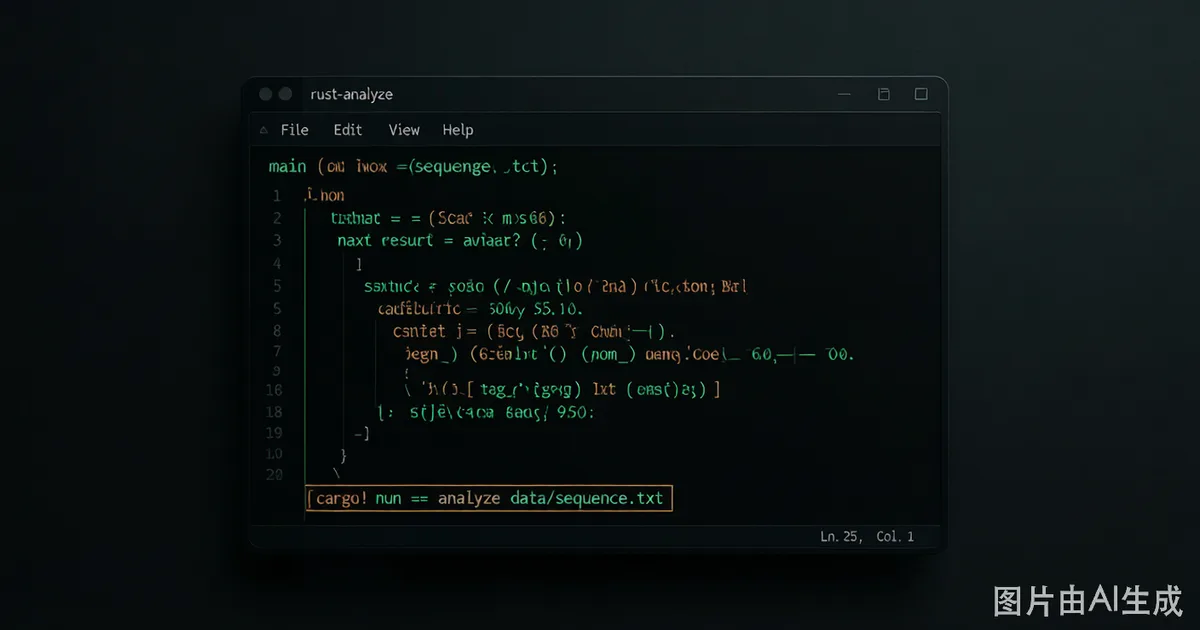The image size is (1200, 630).
Task: Click the Col. 1 status indicator
Action: [895, 537]
